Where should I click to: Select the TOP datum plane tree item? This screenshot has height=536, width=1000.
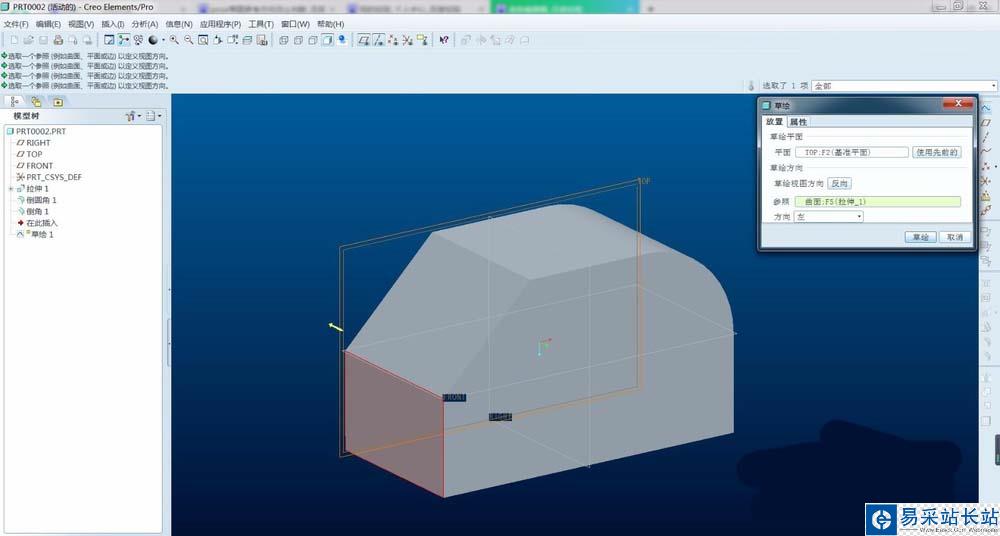[x=29, y=154]
